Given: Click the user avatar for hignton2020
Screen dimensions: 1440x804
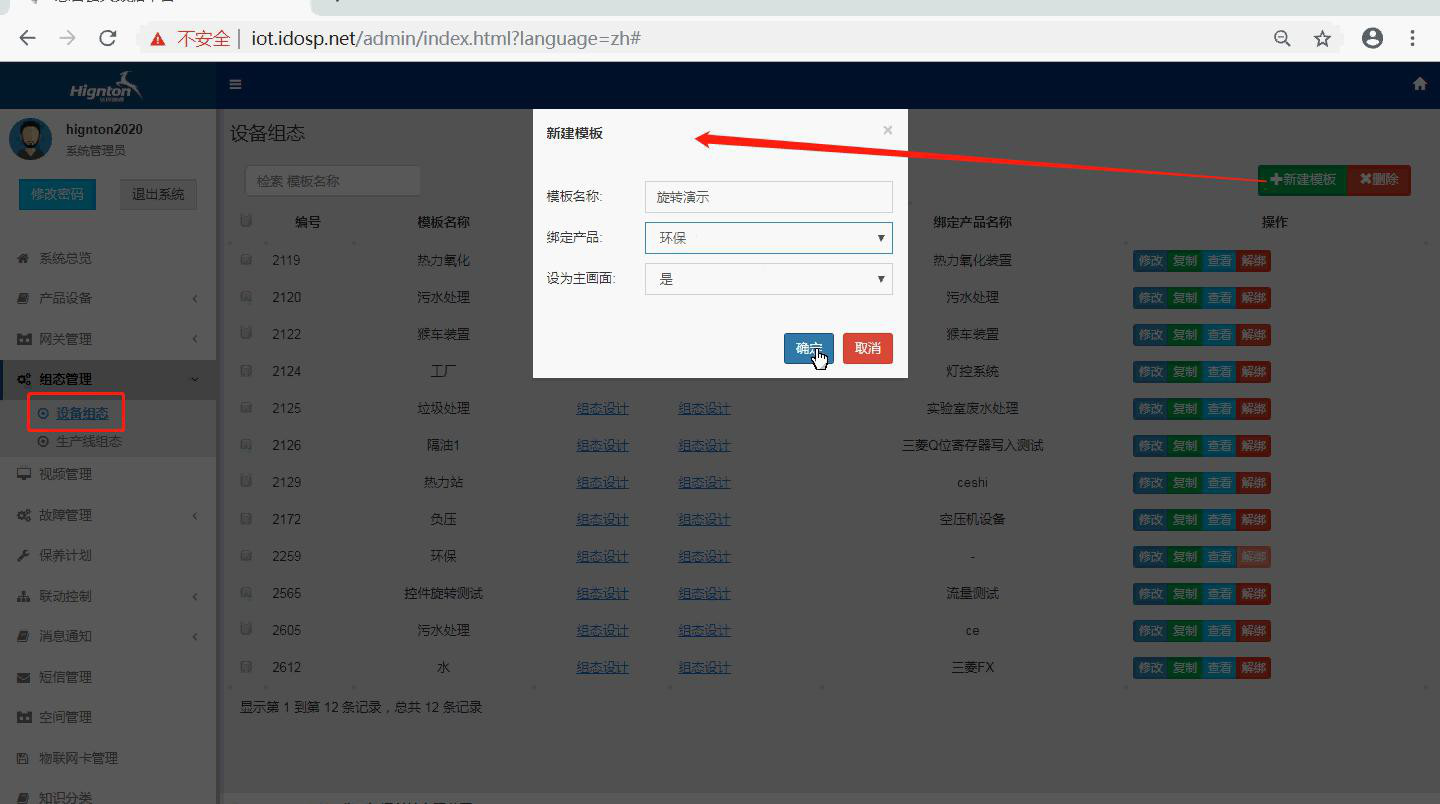Looking at the screenshot, I should tap(31, 138).
